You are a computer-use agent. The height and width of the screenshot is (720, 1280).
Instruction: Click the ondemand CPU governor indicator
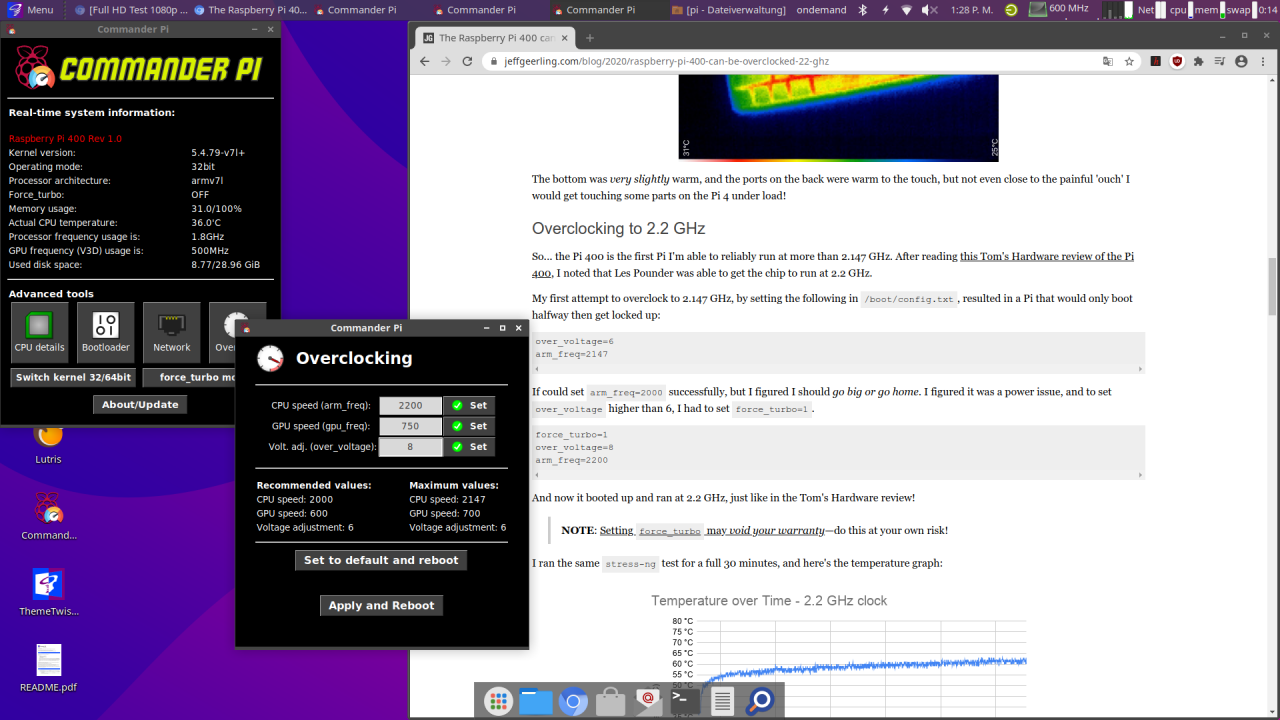[x=820, y=10]
